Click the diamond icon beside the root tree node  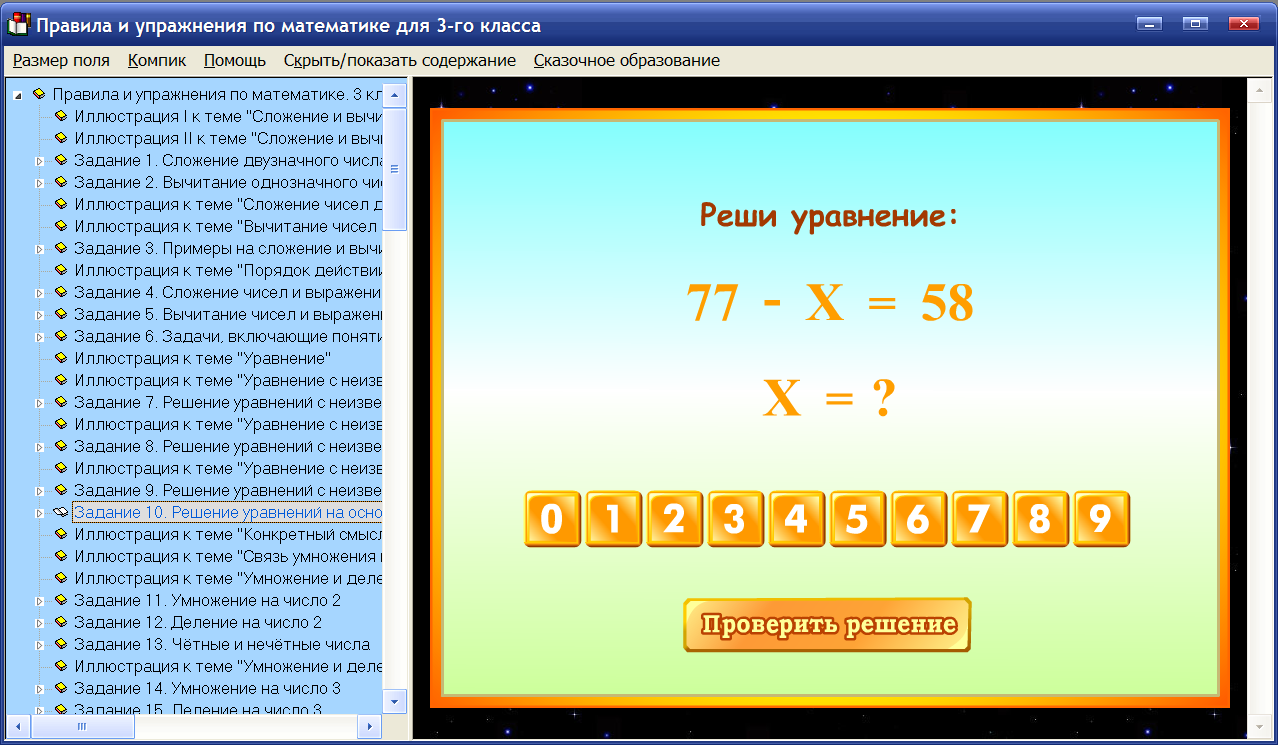(38, 94)
